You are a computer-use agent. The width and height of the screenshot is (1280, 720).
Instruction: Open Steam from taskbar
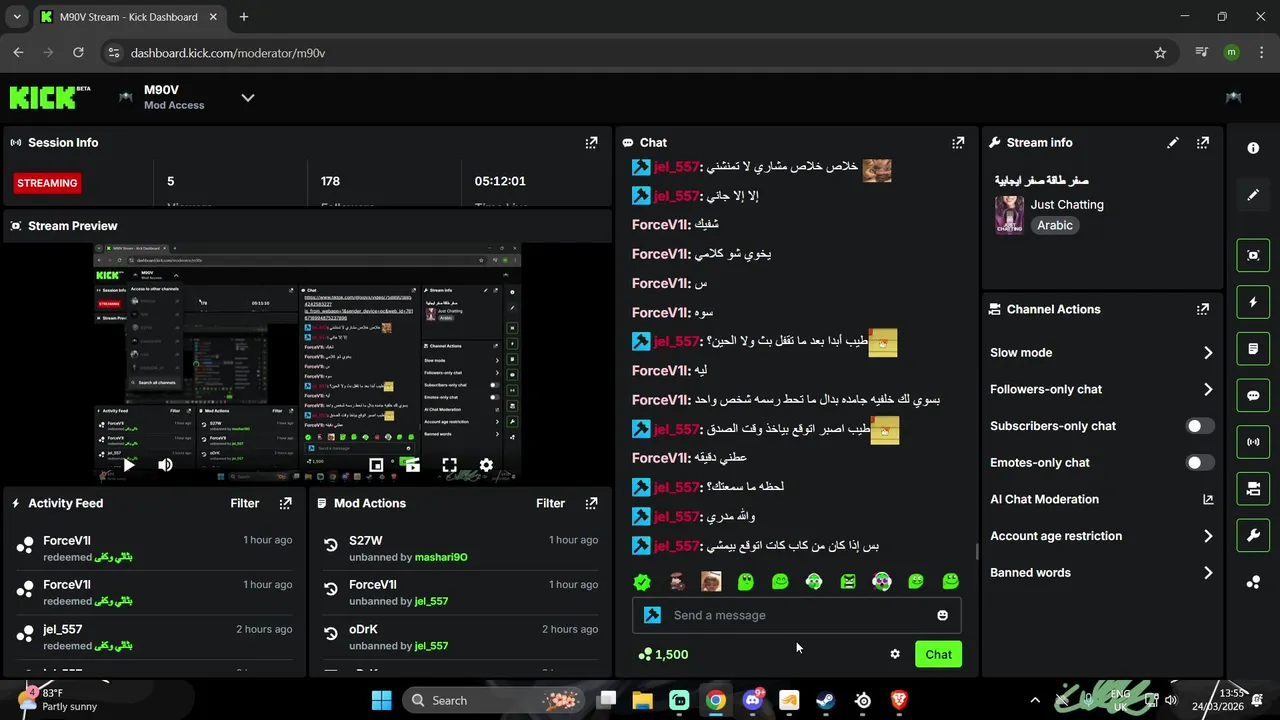826,700
